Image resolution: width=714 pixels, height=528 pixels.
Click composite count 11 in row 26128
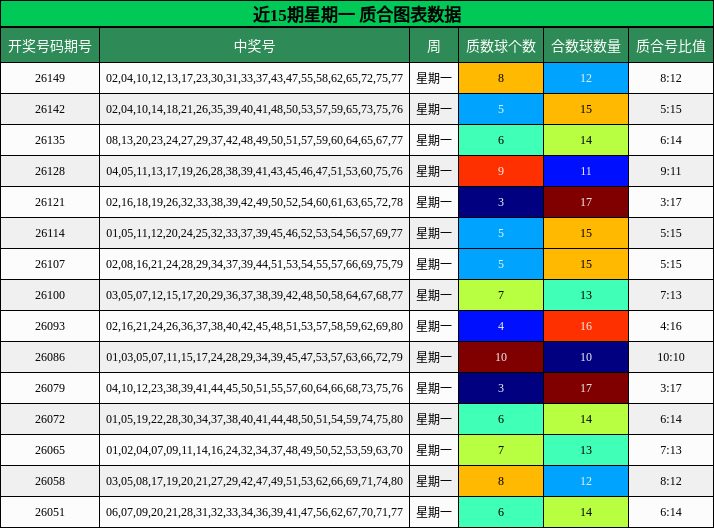pyautogui.click(x=586, y=171)
